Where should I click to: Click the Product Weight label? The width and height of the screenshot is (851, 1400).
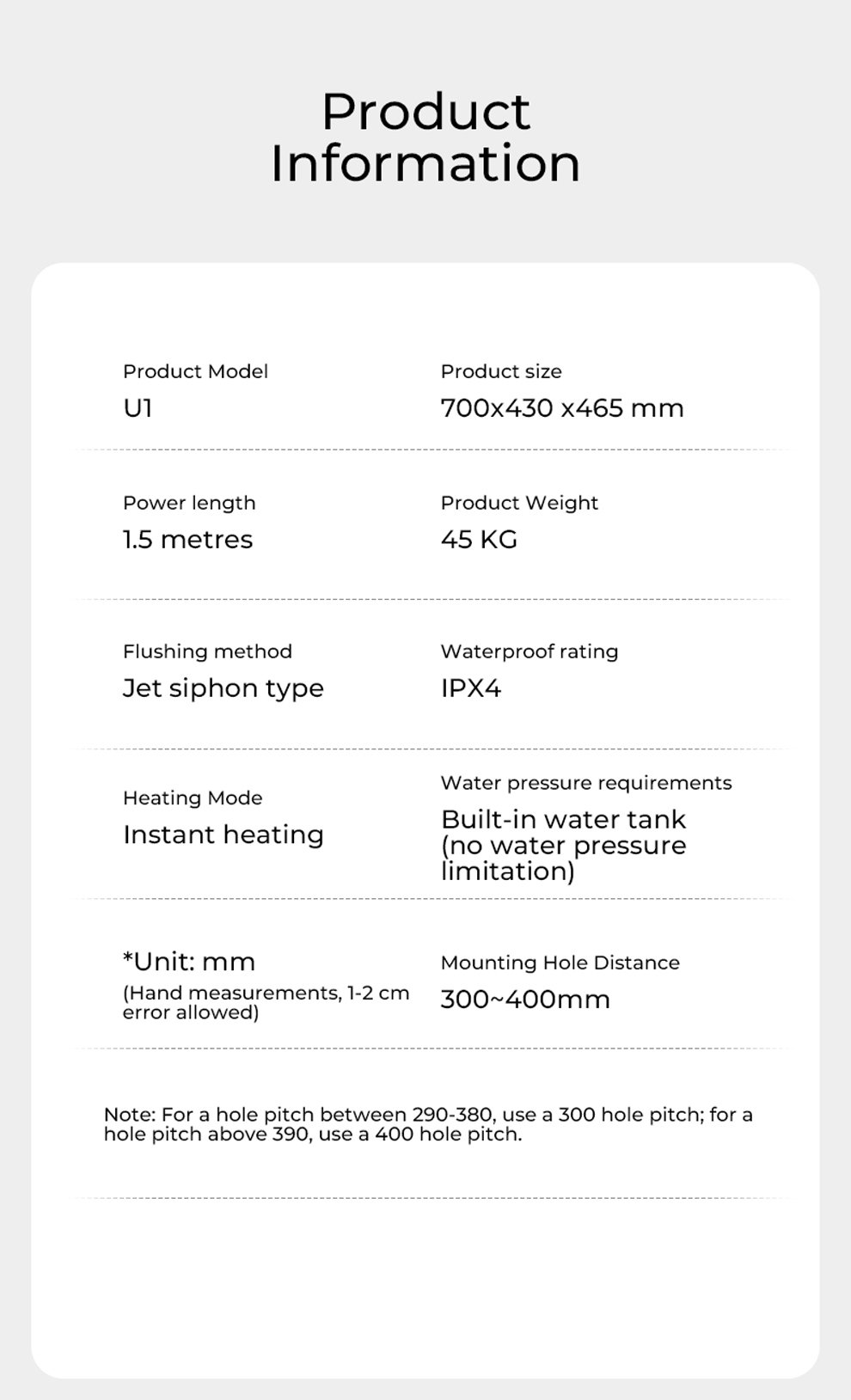pyautogui.click(x=519, y=503)
